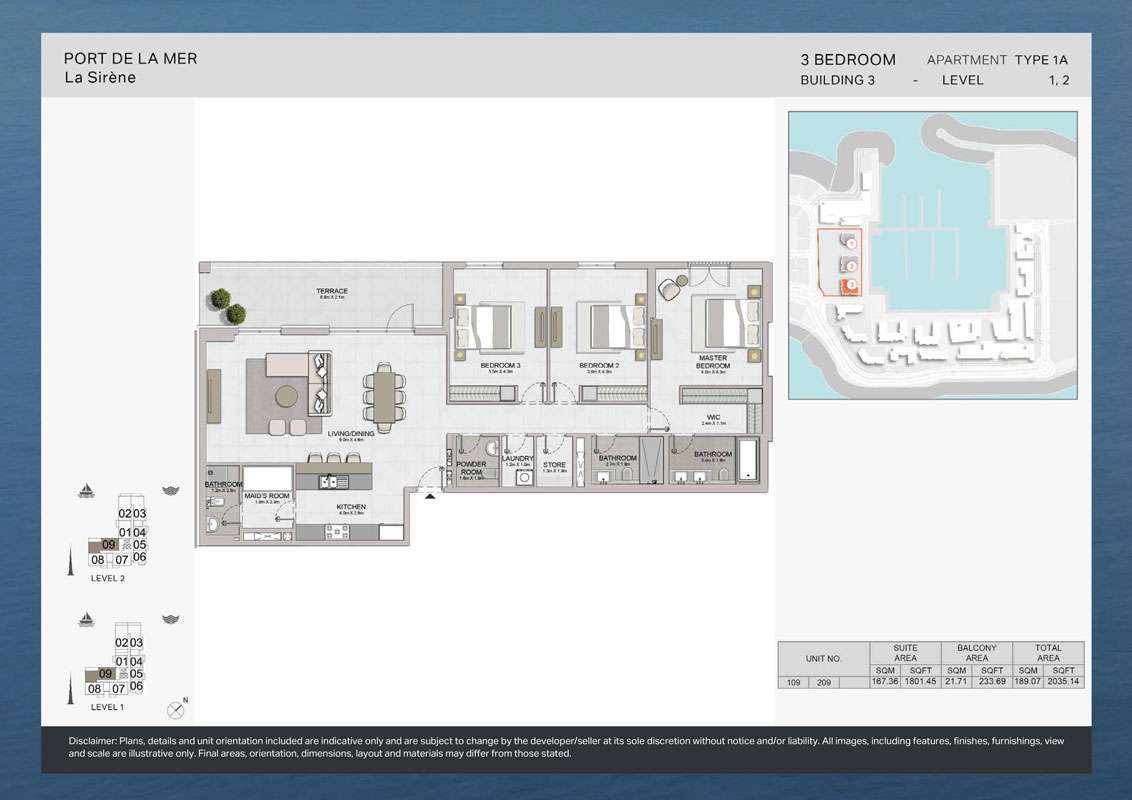Select building marker 3 on the site map
This screenshot has width=1132, height=800.
(x=851, y=286)
